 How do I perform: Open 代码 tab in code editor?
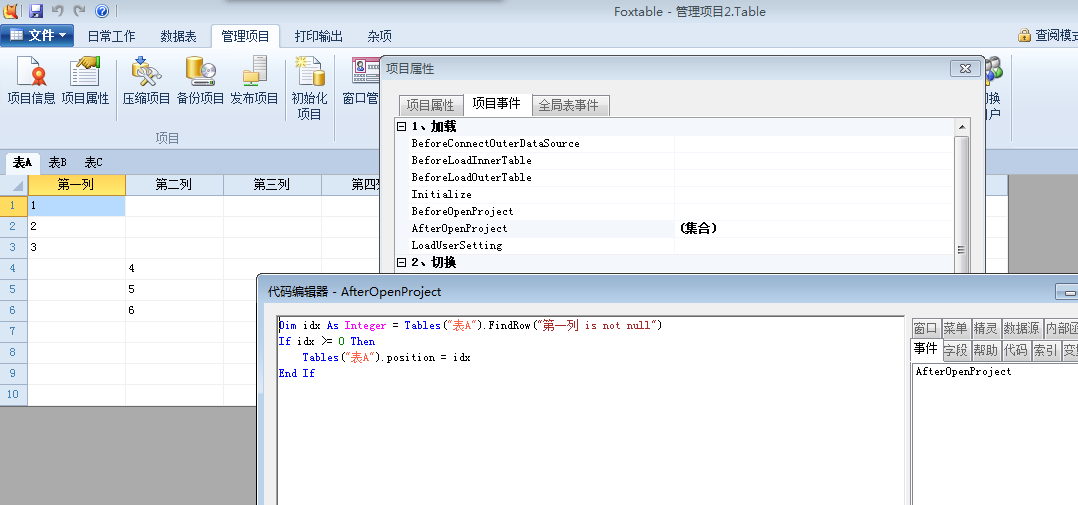pyautogui.click(x=1015, y=350)
